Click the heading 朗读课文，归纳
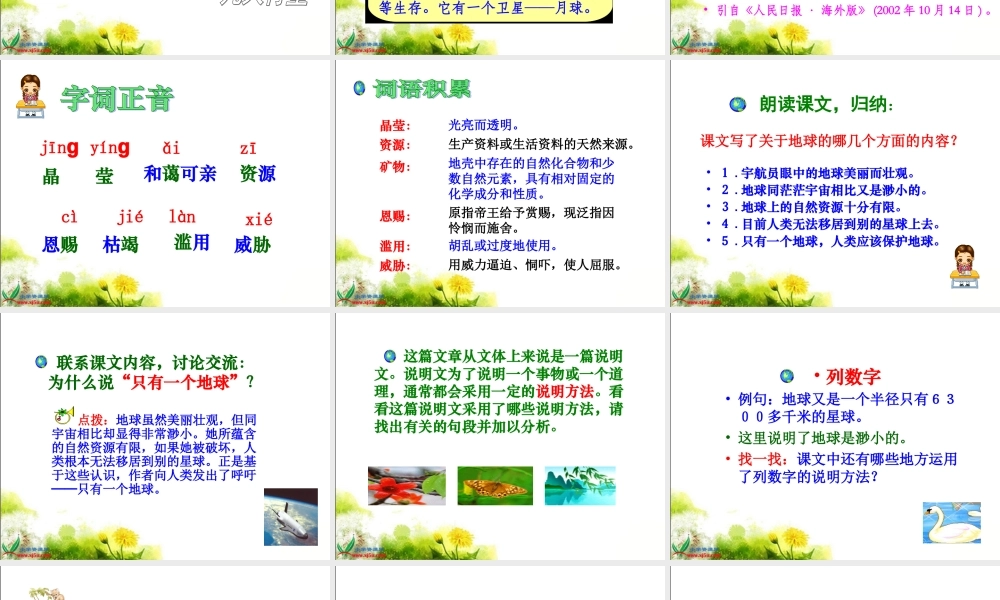Image resolution: width=1000 pixels, height=600 pixels. click(x=827, y=104)
